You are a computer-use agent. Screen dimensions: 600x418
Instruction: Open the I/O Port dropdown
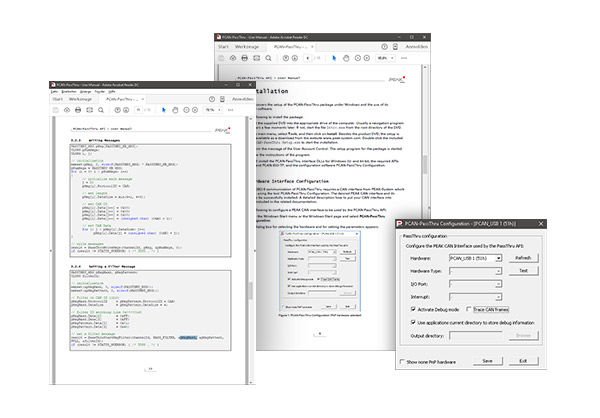coord(475,284)
